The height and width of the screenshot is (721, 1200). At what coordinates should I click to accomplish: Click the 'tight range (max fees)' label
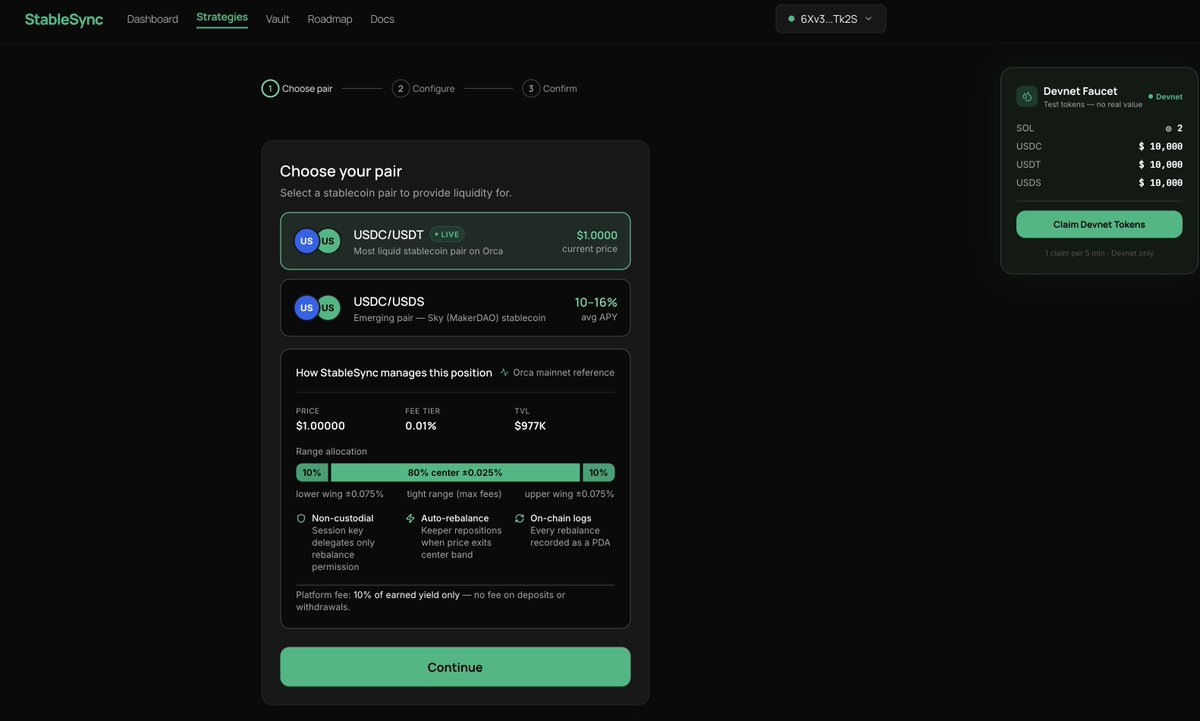454,494
